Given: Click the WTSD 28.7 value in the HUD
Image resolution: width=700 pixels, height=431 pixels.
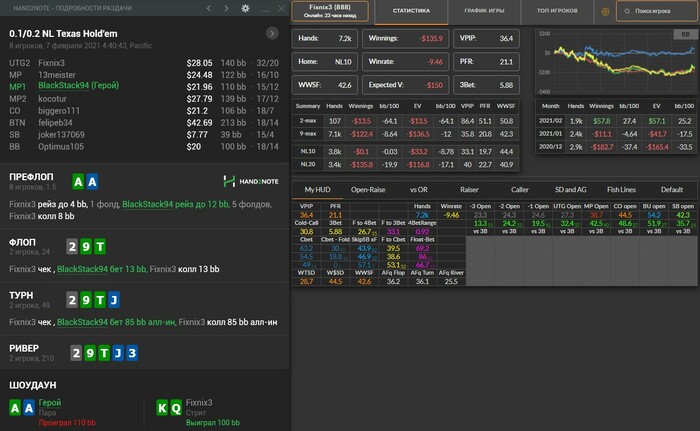Looking at the screenshot, I should (x=306, y=282).
